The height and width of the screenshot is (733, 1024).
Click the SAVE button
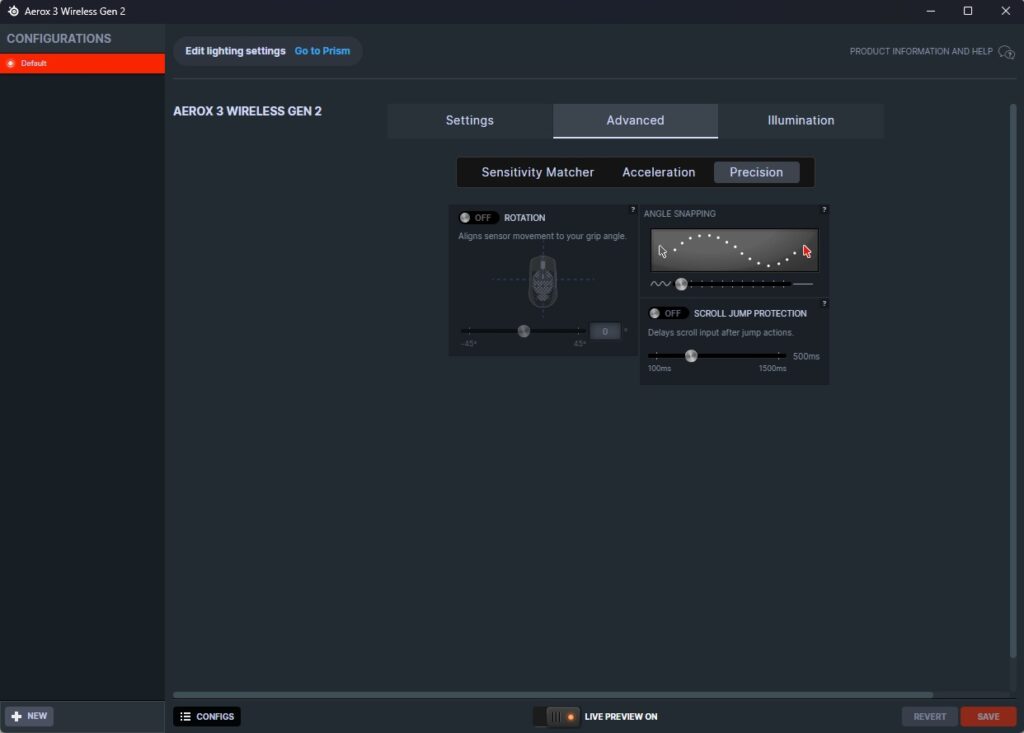(988, 717)
